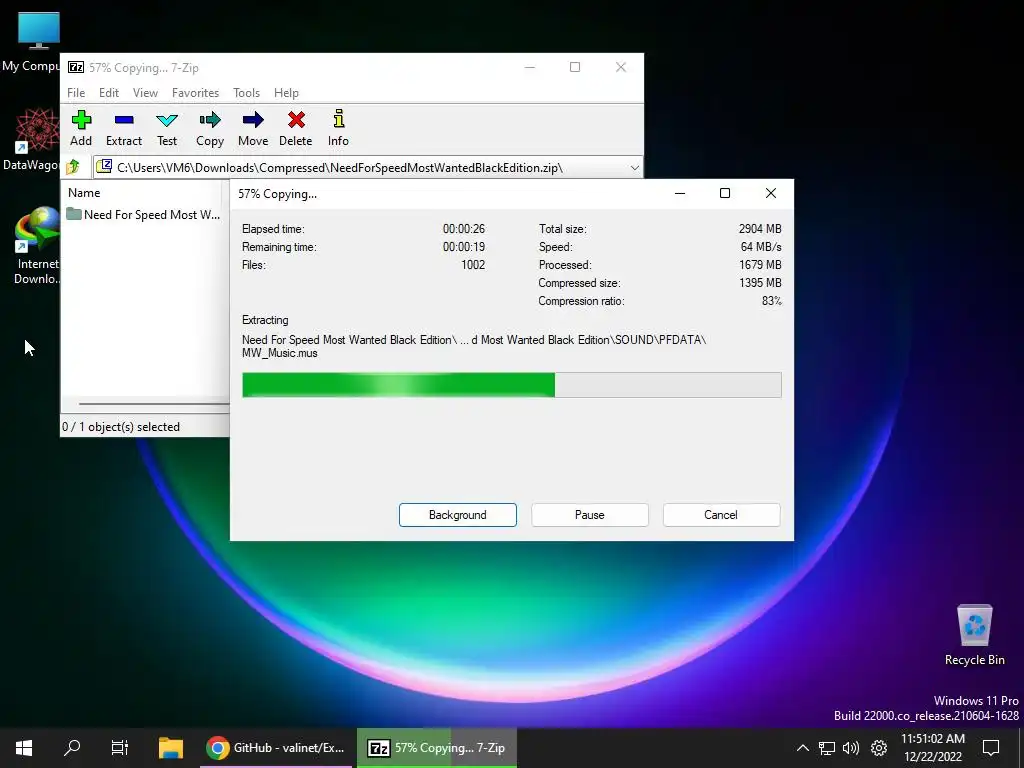Click the 7-Zip Copying taskbar button
The image size is (1024, 768).
pyautogui.click(x=437, y=748)
